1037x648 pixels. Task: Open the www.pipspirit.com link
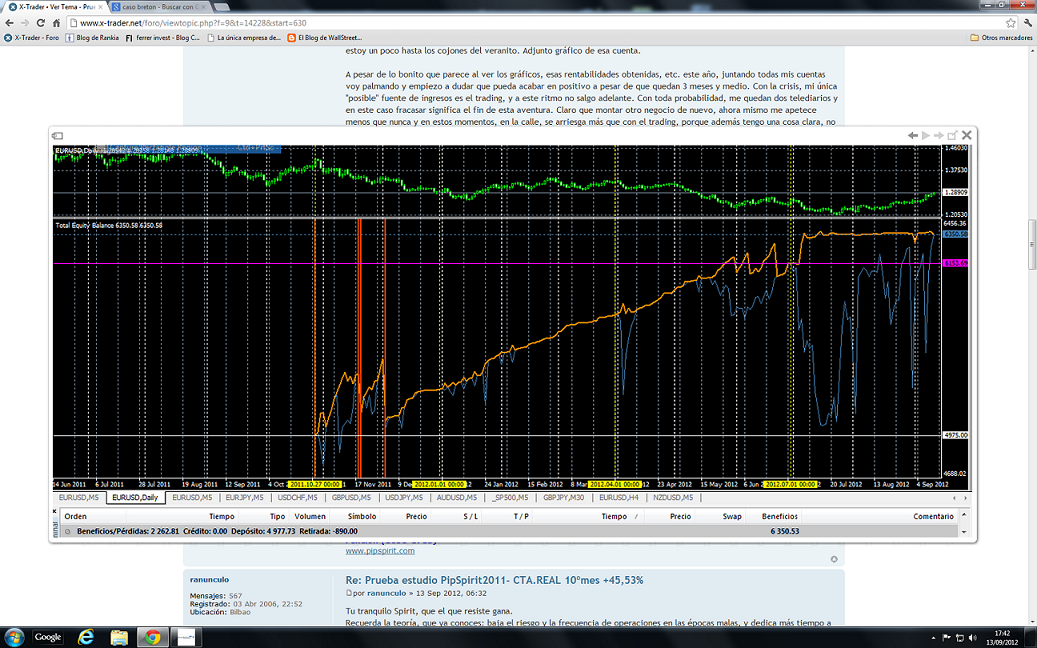click(380, 550)
